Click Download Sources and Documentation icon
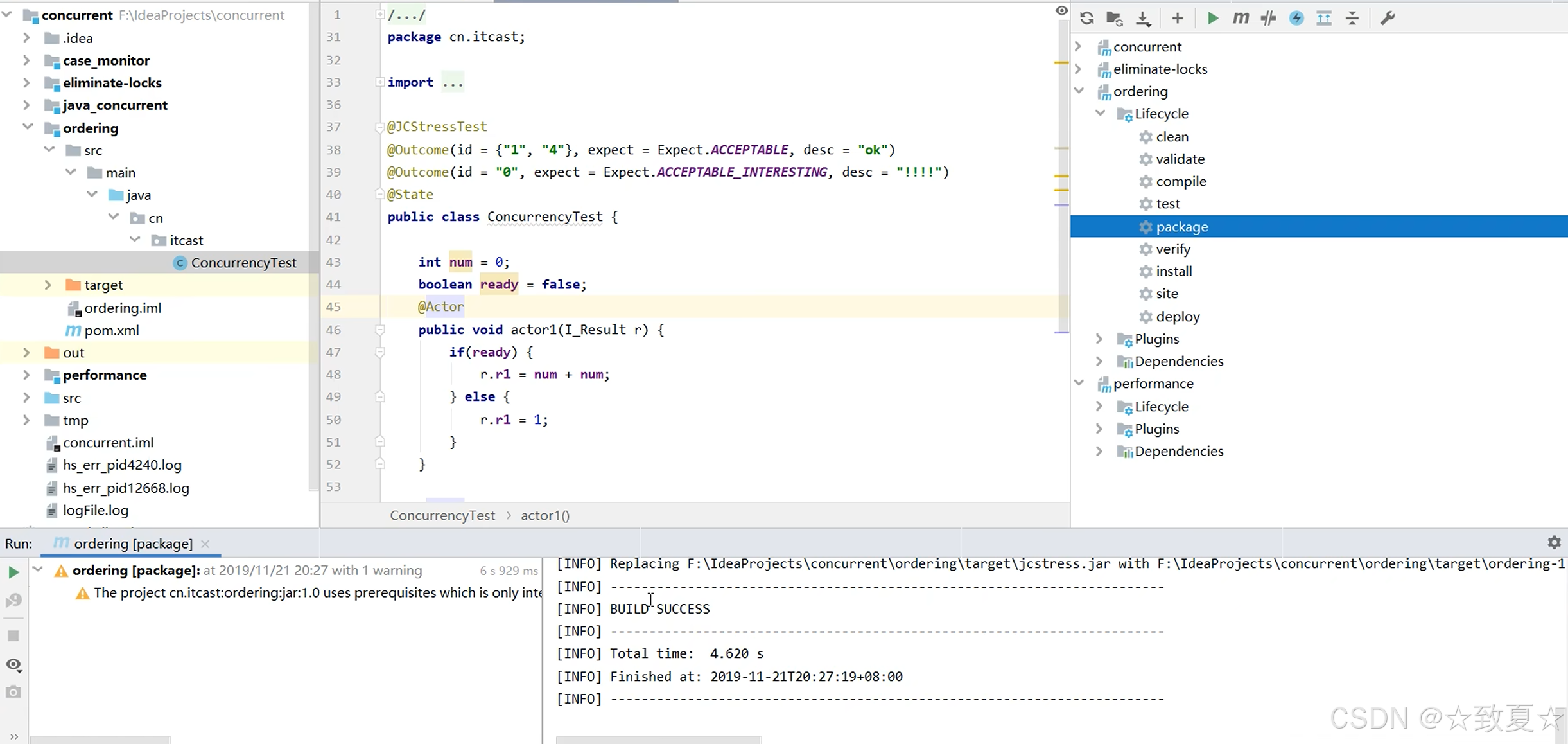The width and height of the screenshot is (1568, 744). click(1143, 18)
